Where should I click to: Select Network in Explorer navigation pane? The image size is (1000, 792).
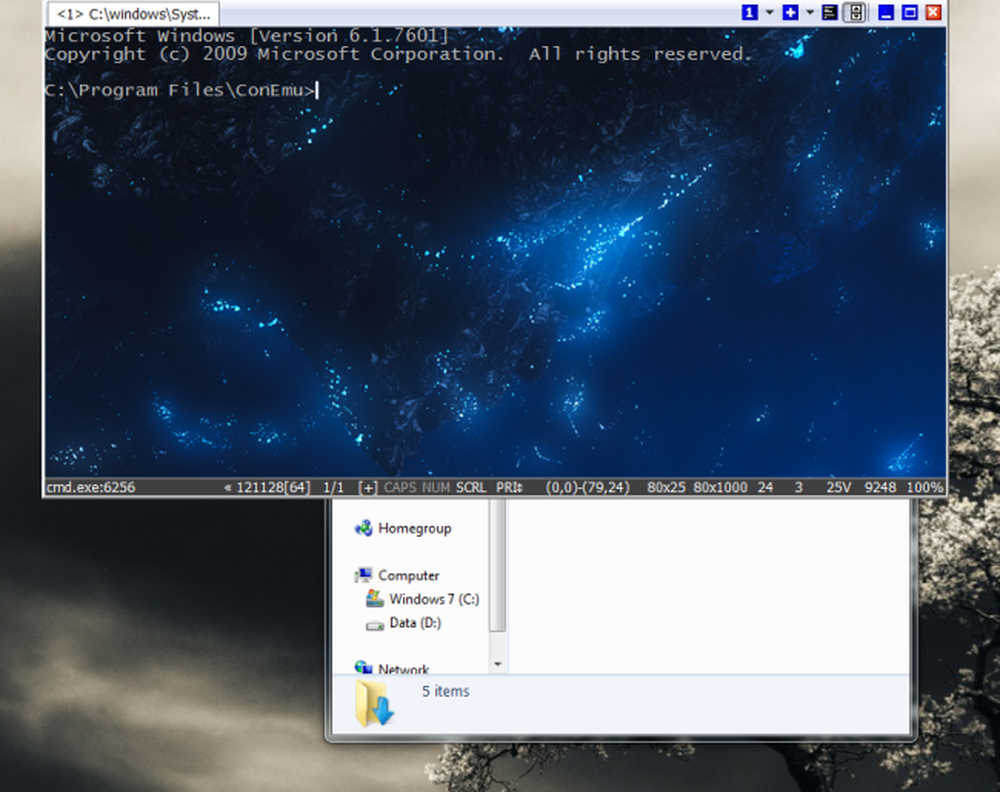(404, 669)
